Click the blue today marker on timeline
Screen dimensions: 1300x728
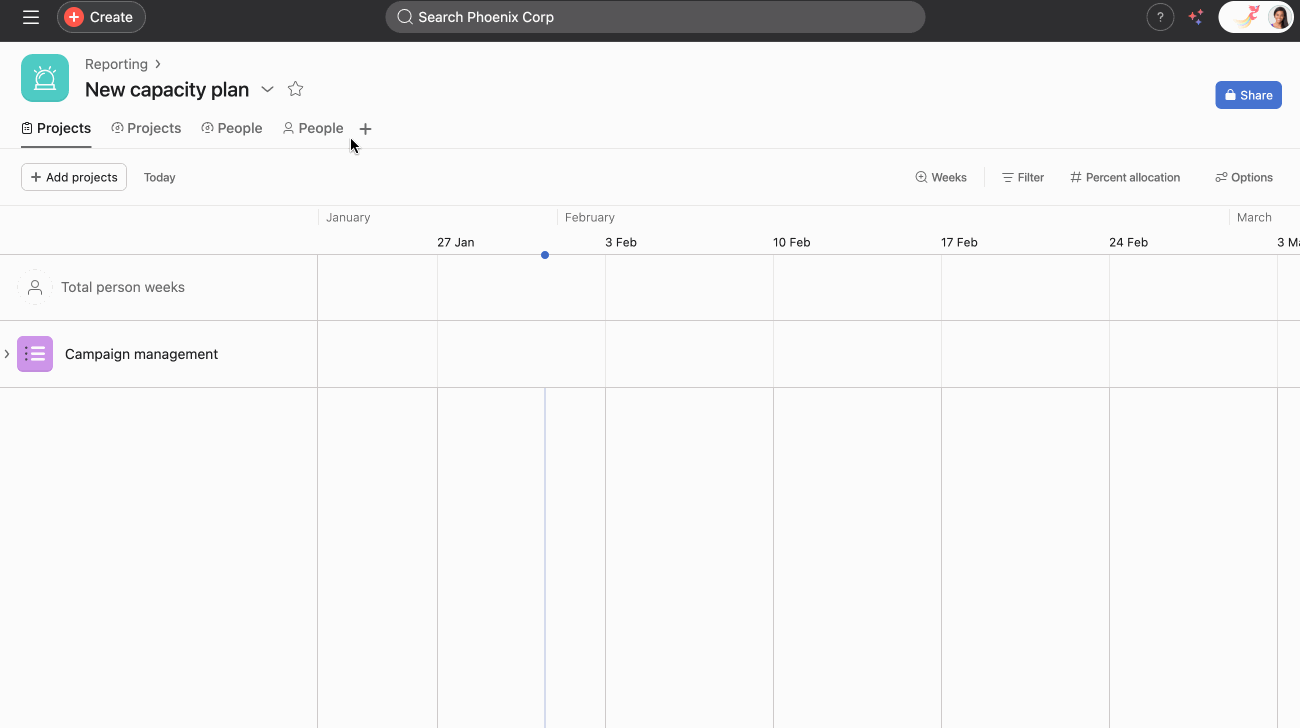point(545,255)
